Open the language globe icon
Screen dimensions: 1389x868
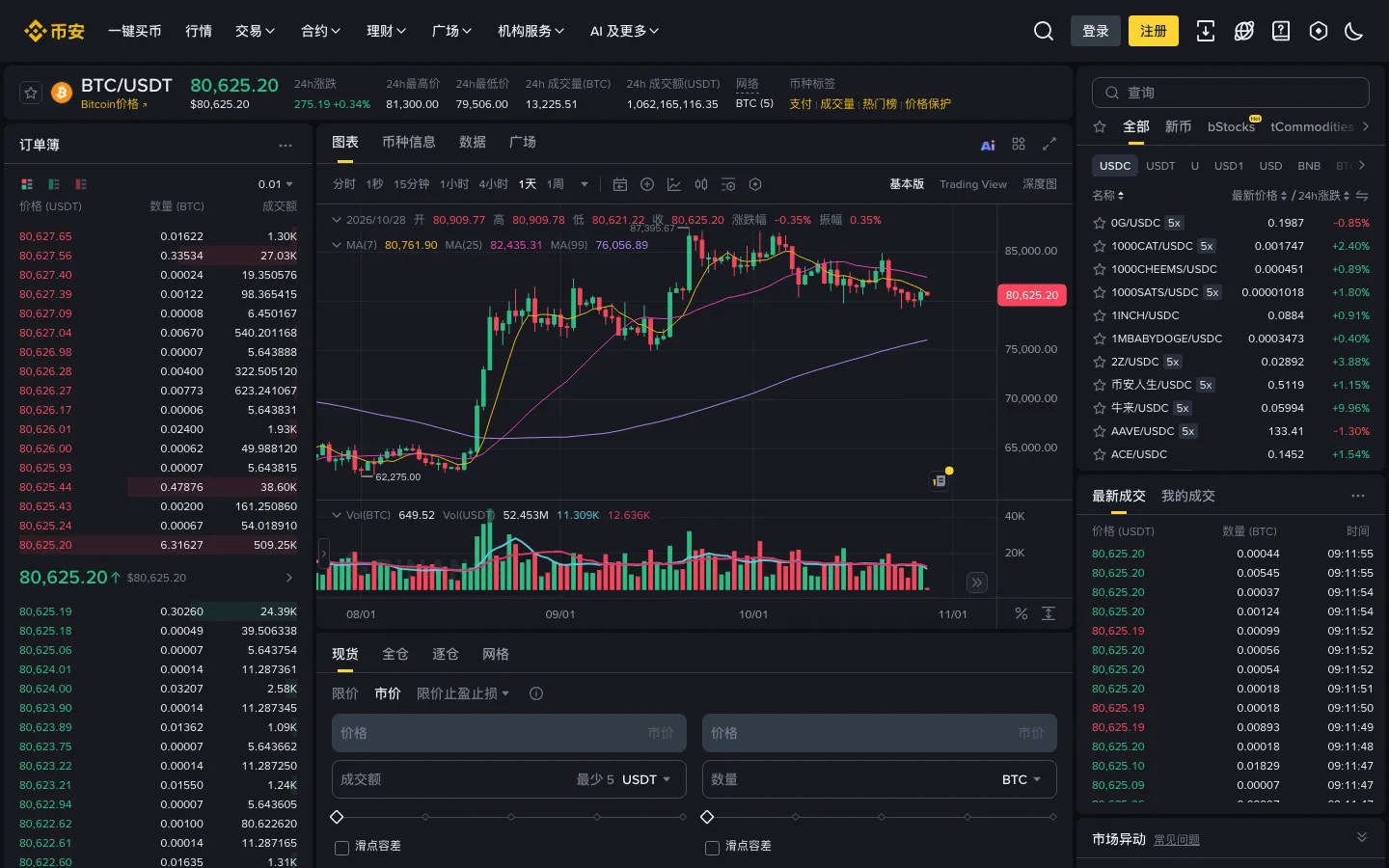1244,31
